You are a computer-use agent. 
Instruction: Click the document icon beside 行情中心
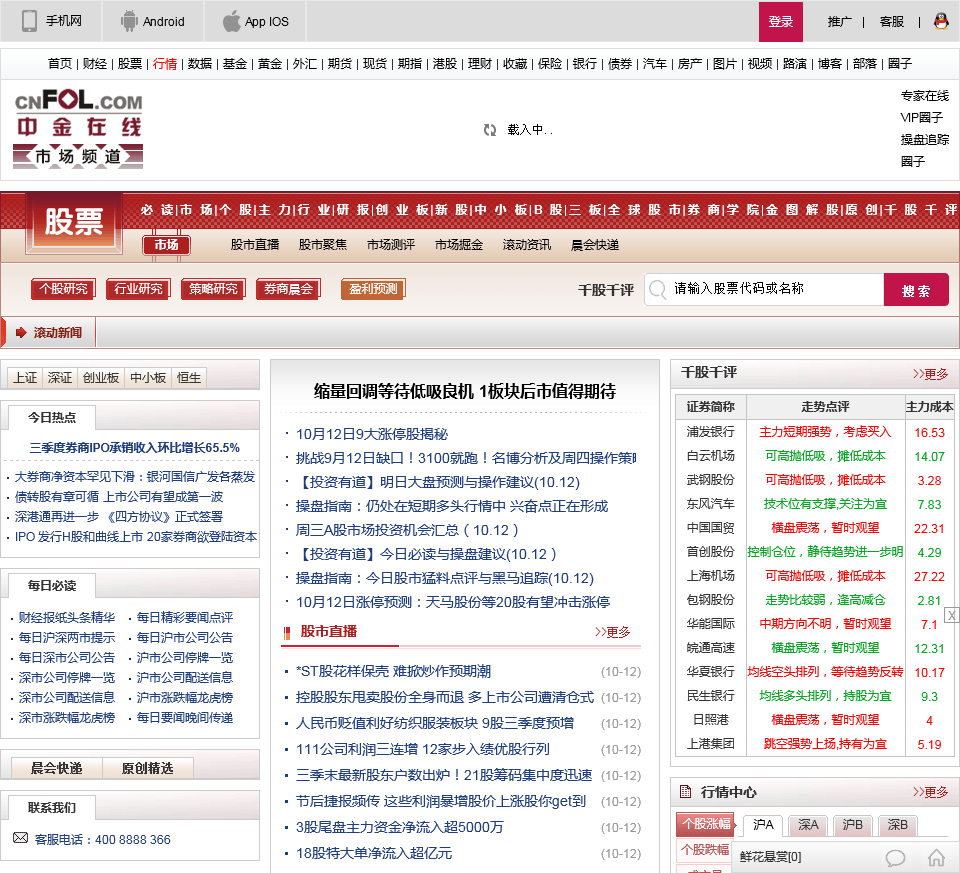pyautogui.click(x=686, y=792)
